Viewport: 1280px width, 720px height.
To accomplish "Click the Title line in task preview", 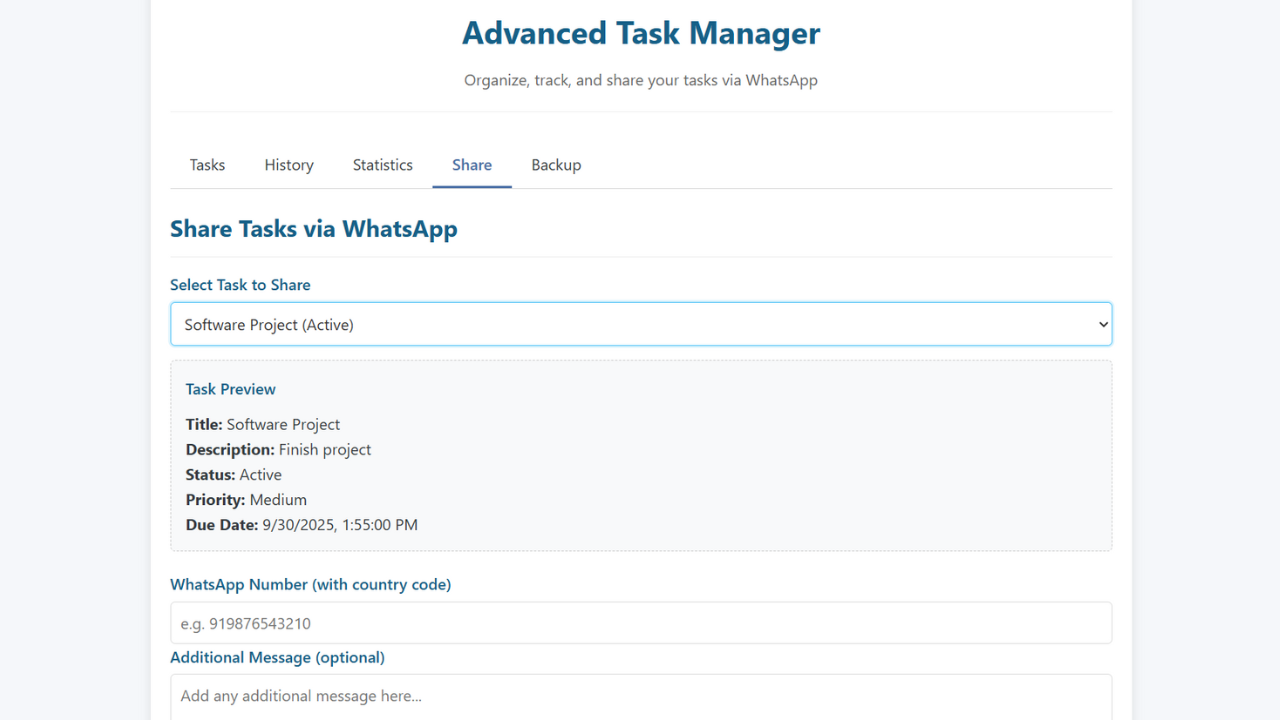I will (x=263, y=424).
